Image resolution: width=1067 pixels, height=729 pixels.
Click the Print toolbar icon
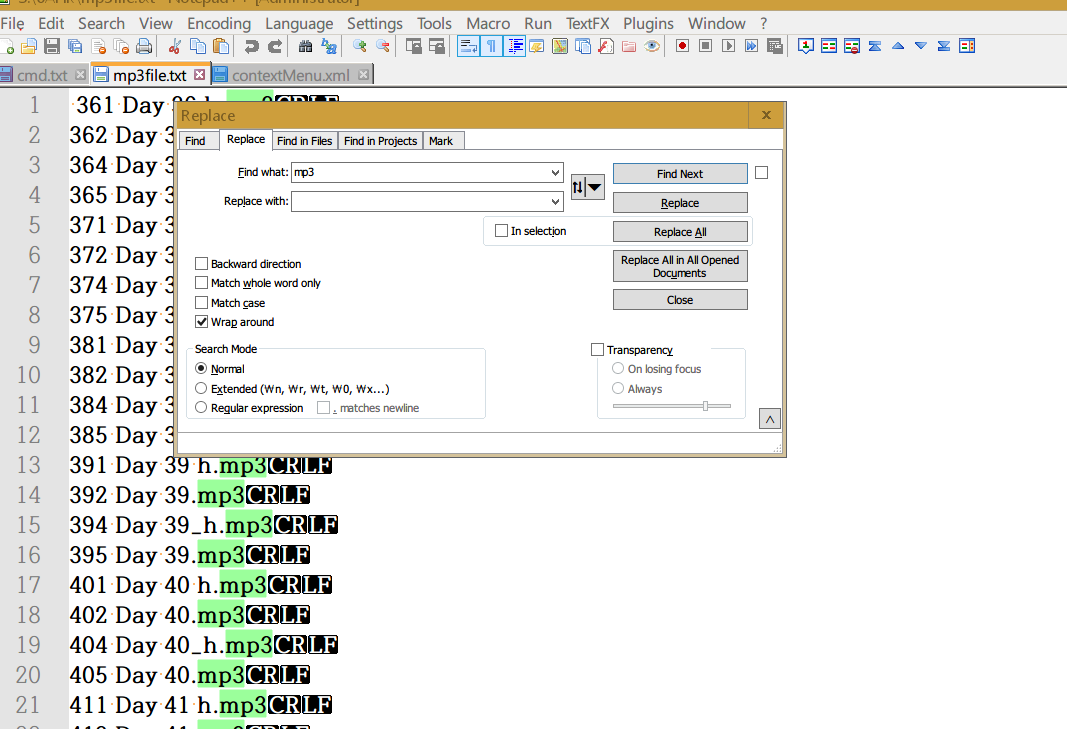[x=144, y=46]
